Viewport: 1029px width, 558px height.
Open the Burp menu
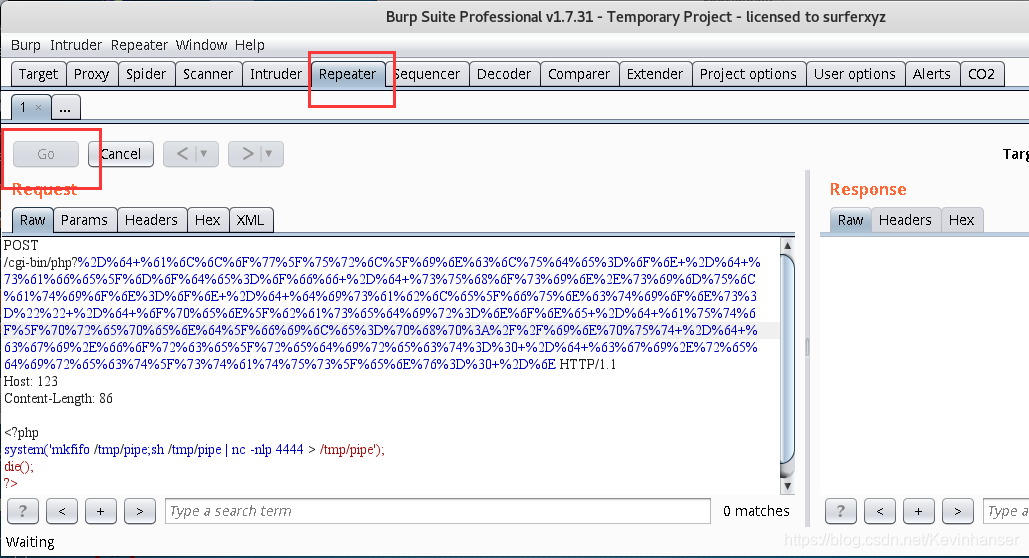(26, 45)
